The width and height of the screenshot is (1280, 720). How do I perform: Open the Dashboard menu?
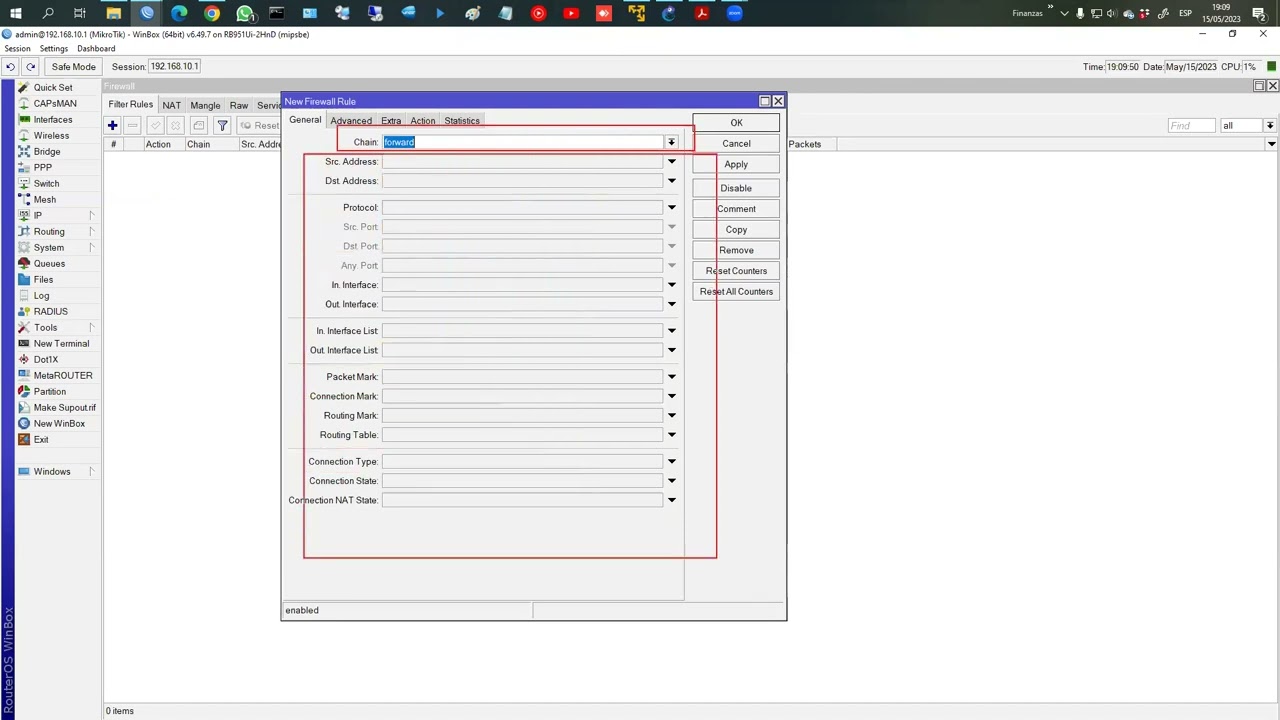pos(96,49)
